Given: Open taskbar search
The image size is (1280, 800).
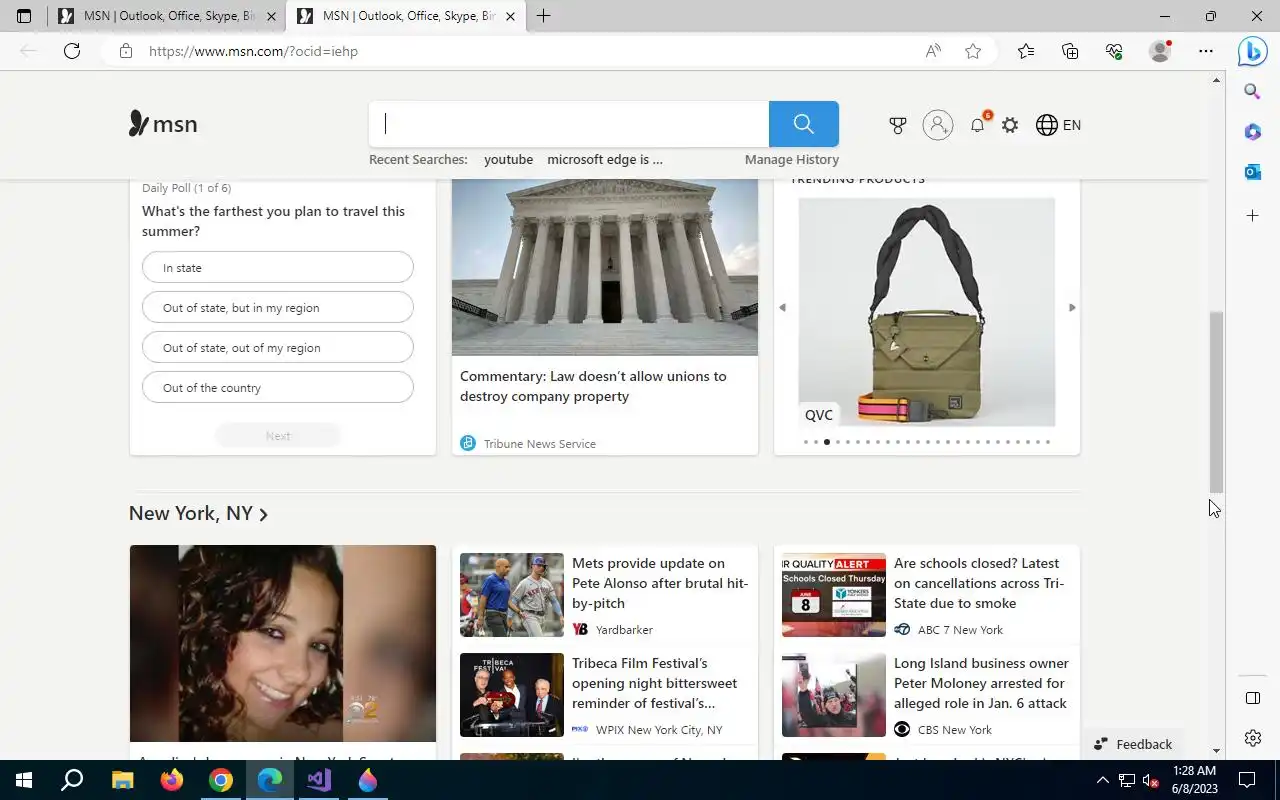Looking at the screenshot, I should tap(72, 780).
